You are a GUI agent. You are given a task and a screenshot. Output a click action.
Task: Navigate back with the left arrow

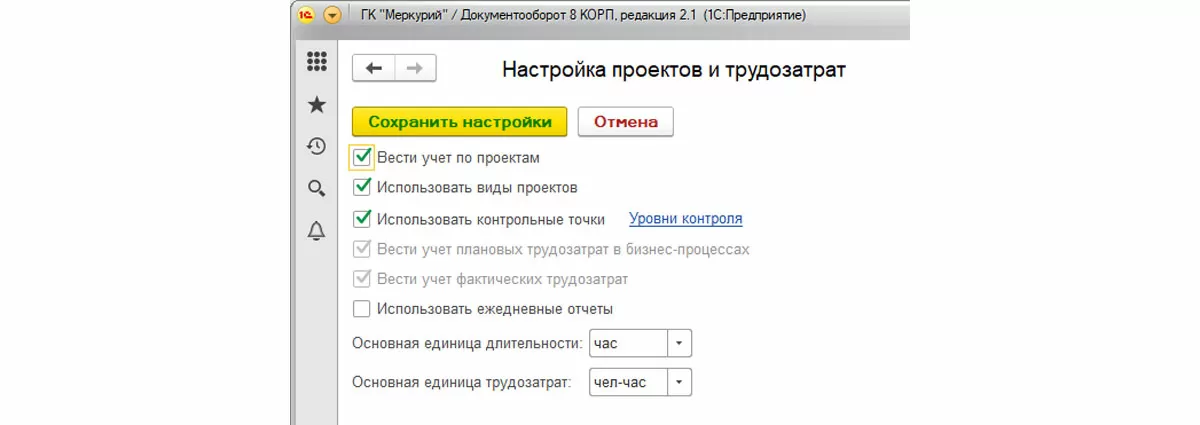tap(374, 68)
